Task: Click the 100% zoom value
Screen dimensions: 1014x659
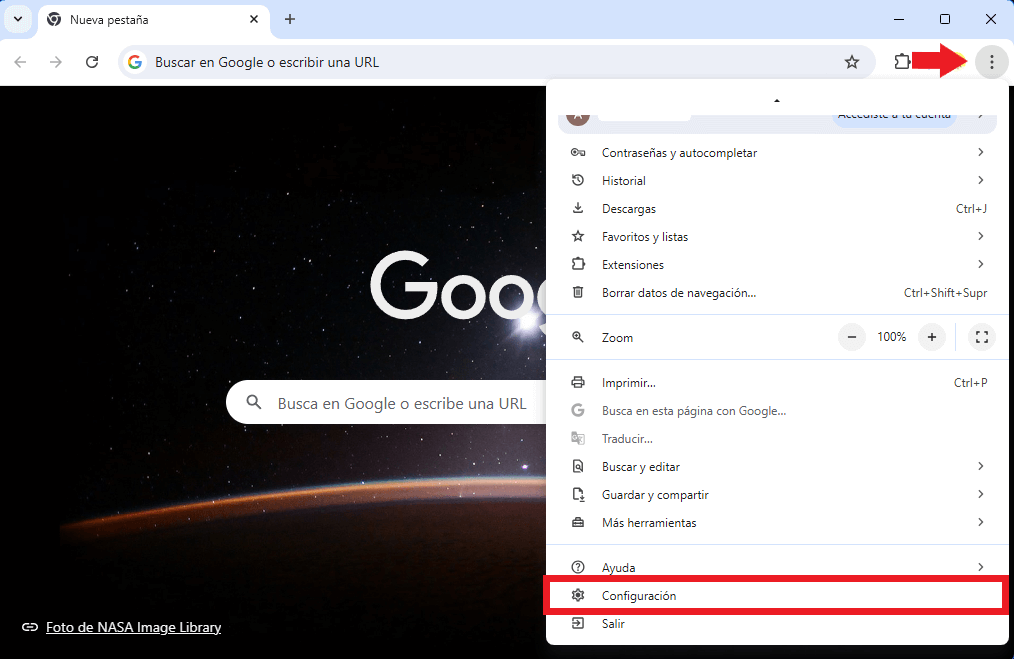Action: (891, 337)
